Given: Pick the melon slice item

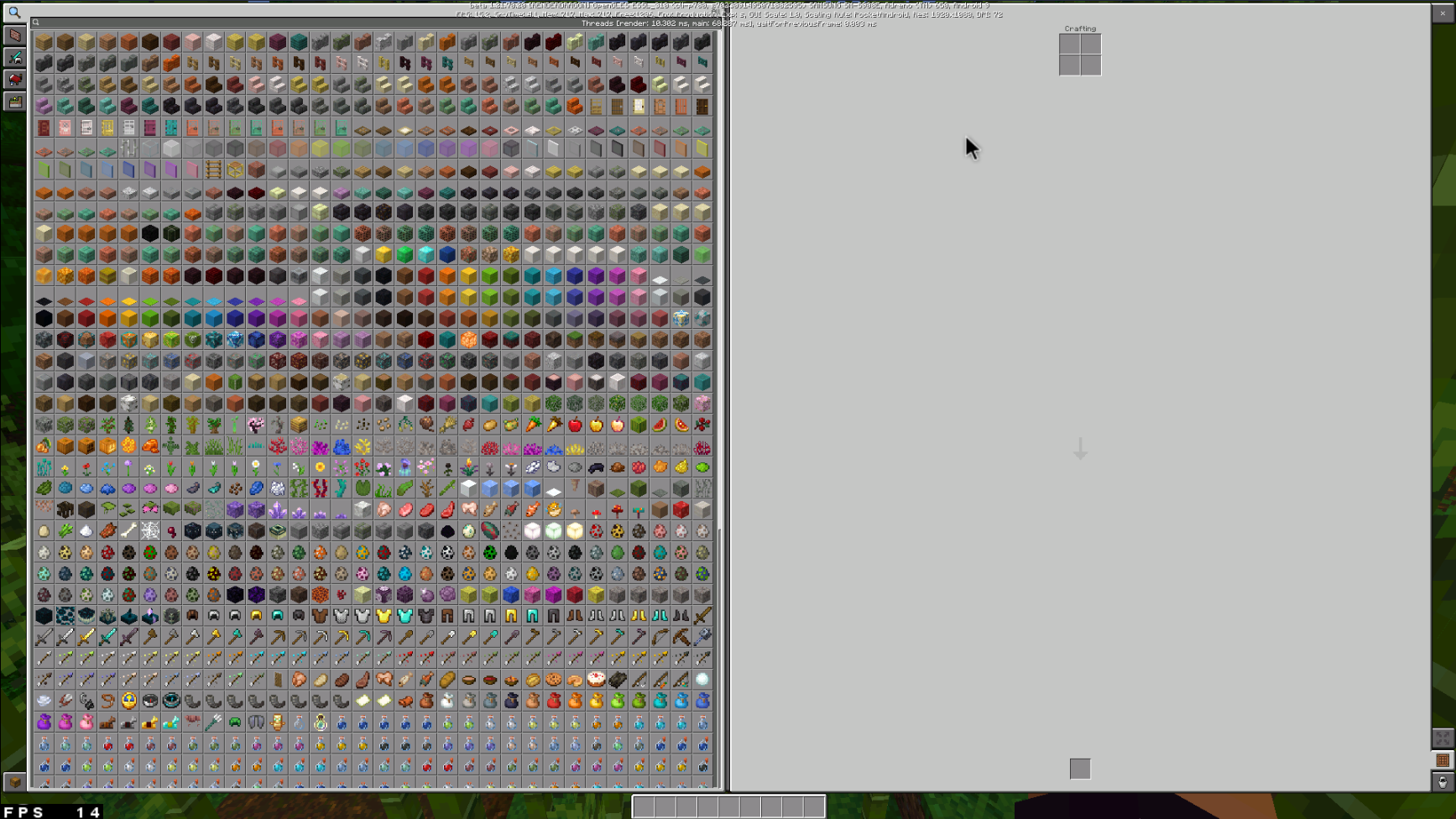Looking at the screenshot, I should (660, 425).
